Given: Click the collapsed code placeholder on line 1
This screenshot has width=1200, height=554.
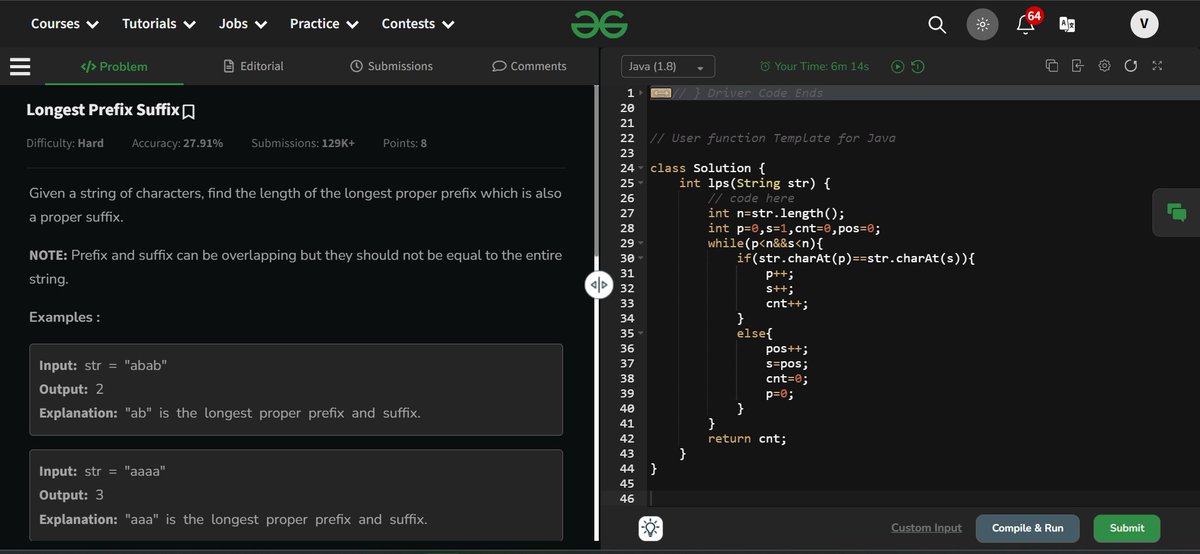Looking at the screenshot, I should coord(660,93).
